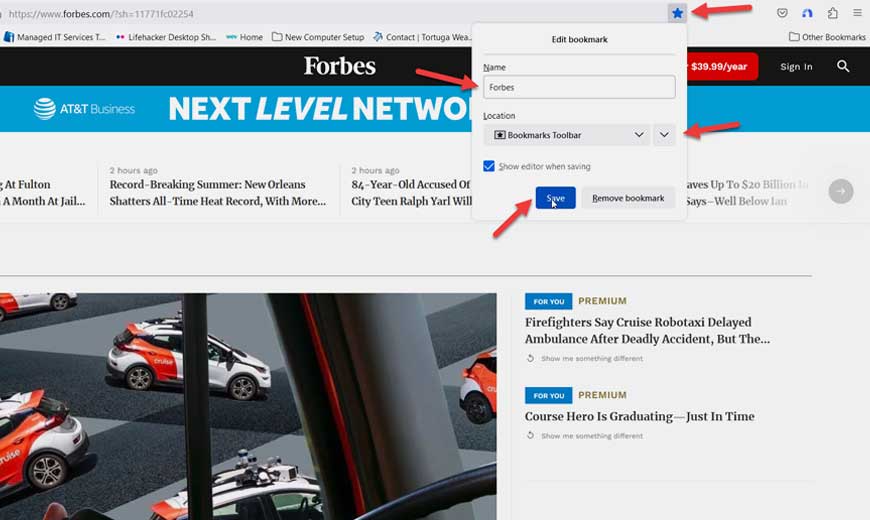Open the Home bookmark
This screenshot has width=870, height=520.
pos(245,37)
